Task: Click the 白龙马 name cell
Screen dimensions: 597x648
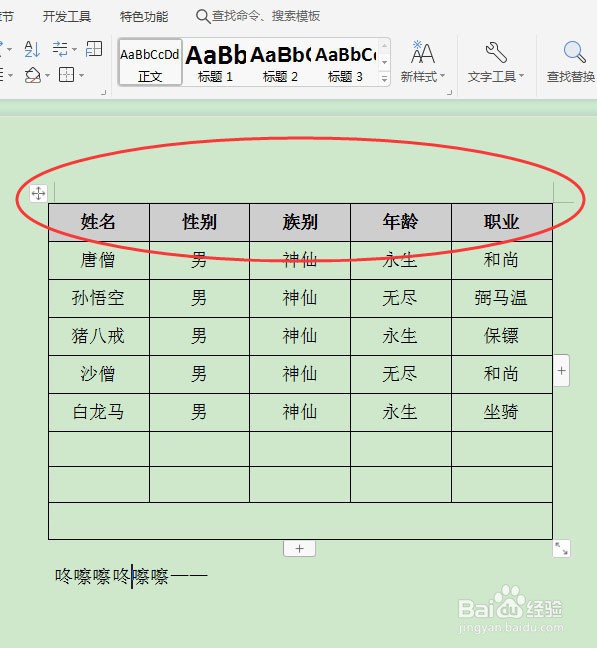Action: 99,412
